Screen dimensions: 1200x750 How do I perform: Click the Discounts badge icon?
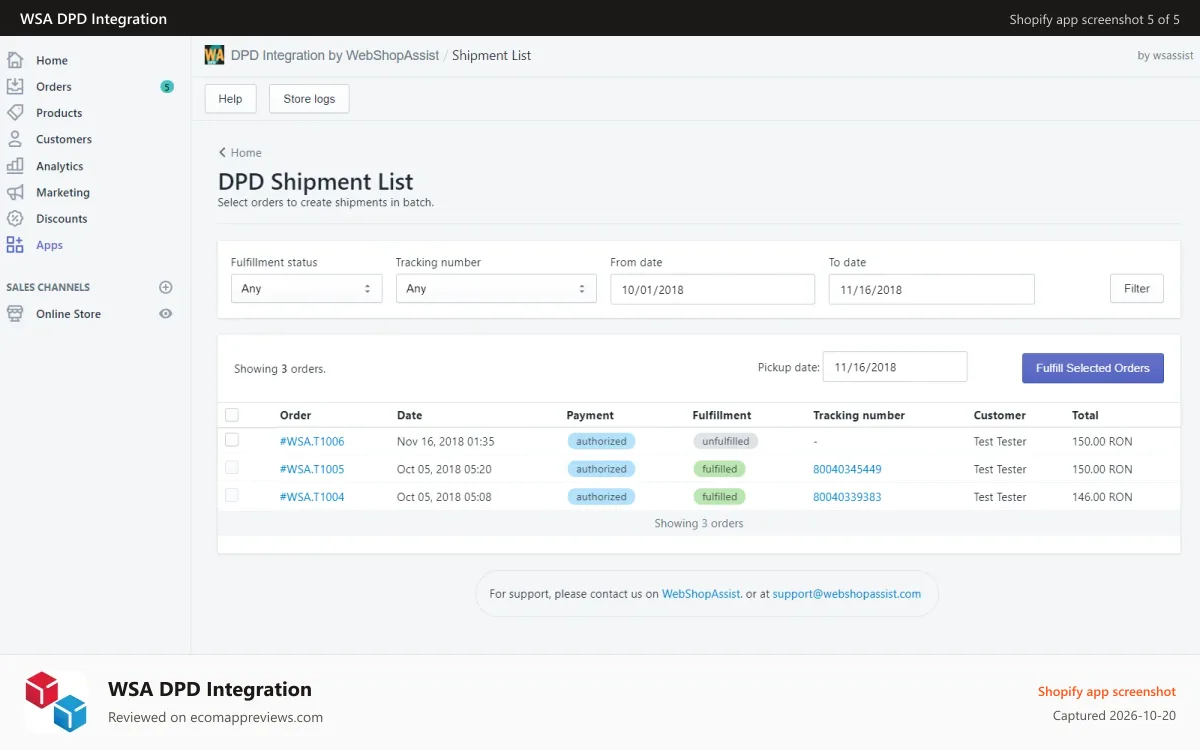(15, 218)
